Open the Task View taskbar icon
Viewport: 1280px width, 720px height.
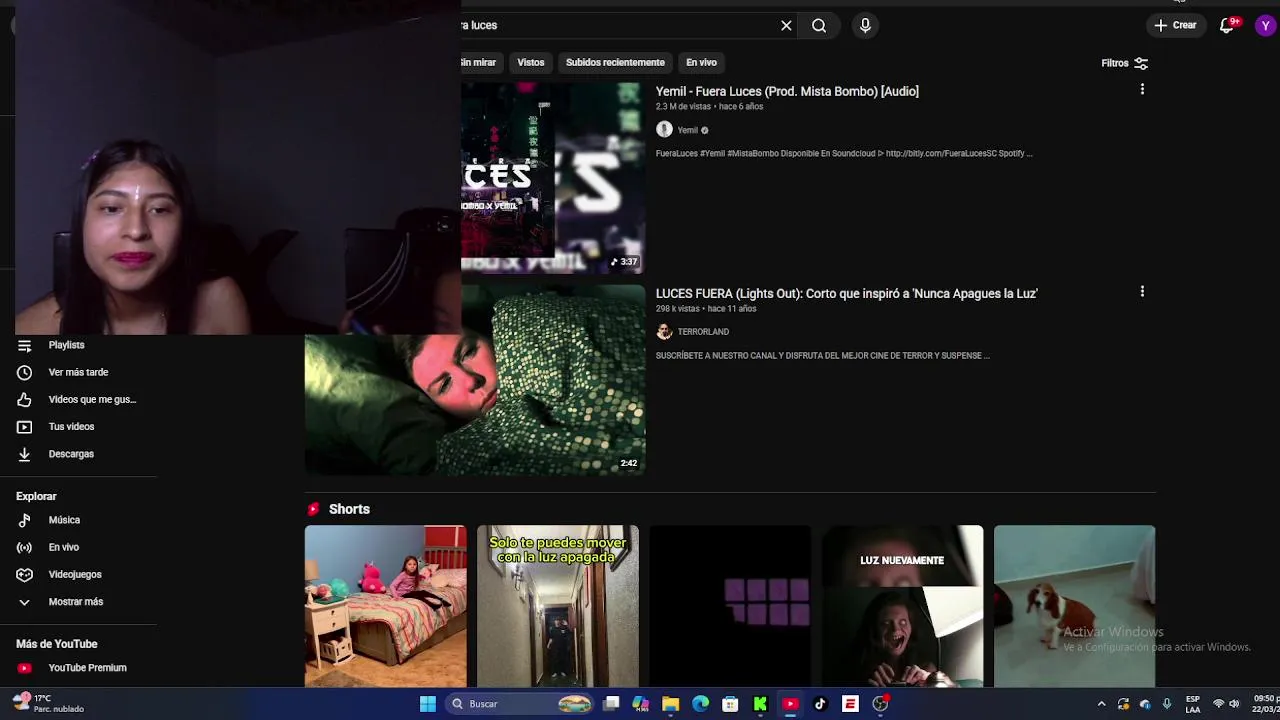(611, 704)
